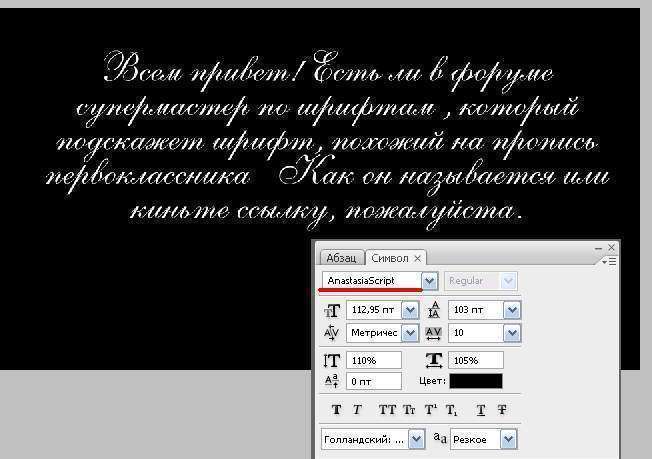The height and width of the screenshot is (459, 652).
Task: Click the tracking icon beside value 10
Action: point(436,332)
